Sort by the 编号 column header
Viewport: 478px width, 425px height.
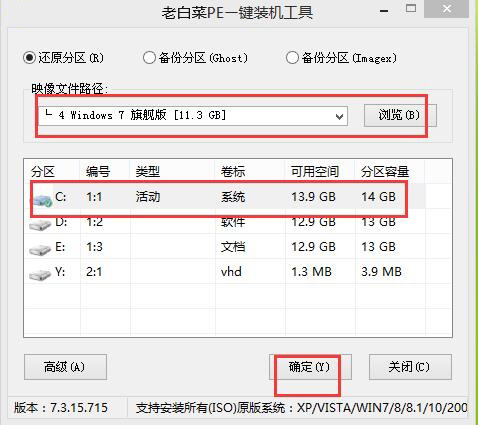[x=98, y=172]
